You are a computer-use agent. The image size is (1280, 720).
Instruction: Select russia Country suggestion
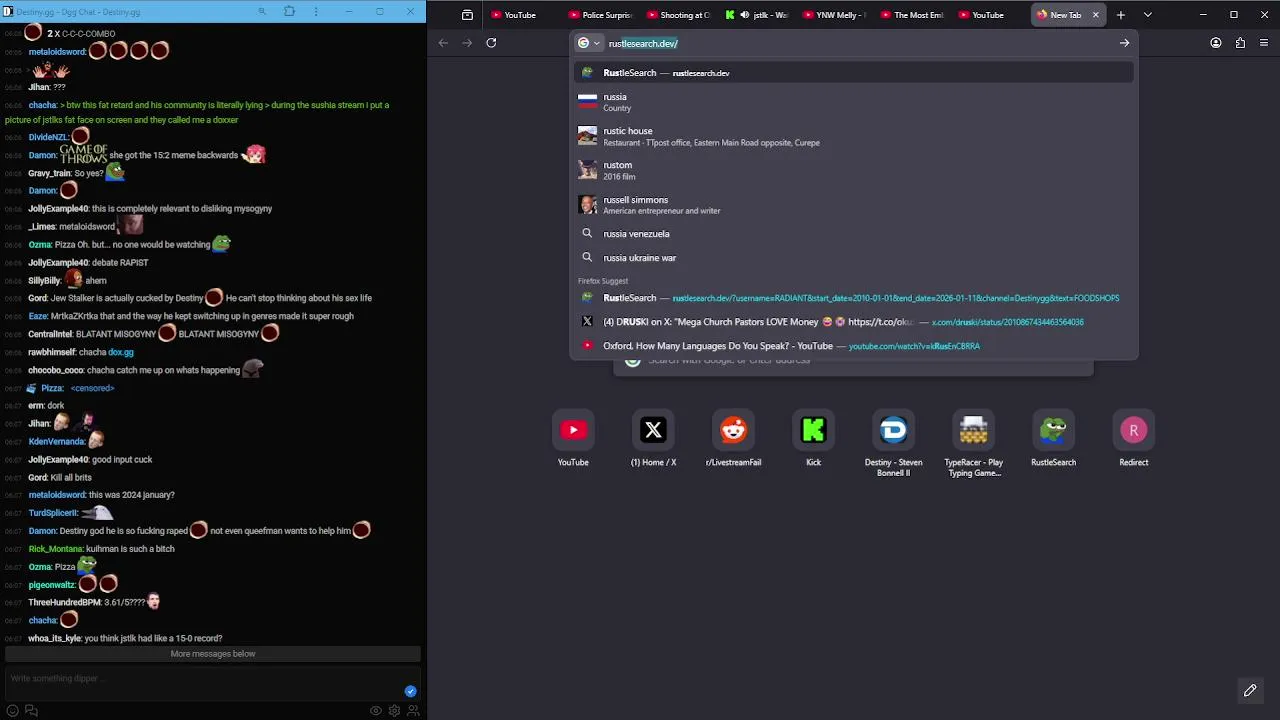point(854,102)
